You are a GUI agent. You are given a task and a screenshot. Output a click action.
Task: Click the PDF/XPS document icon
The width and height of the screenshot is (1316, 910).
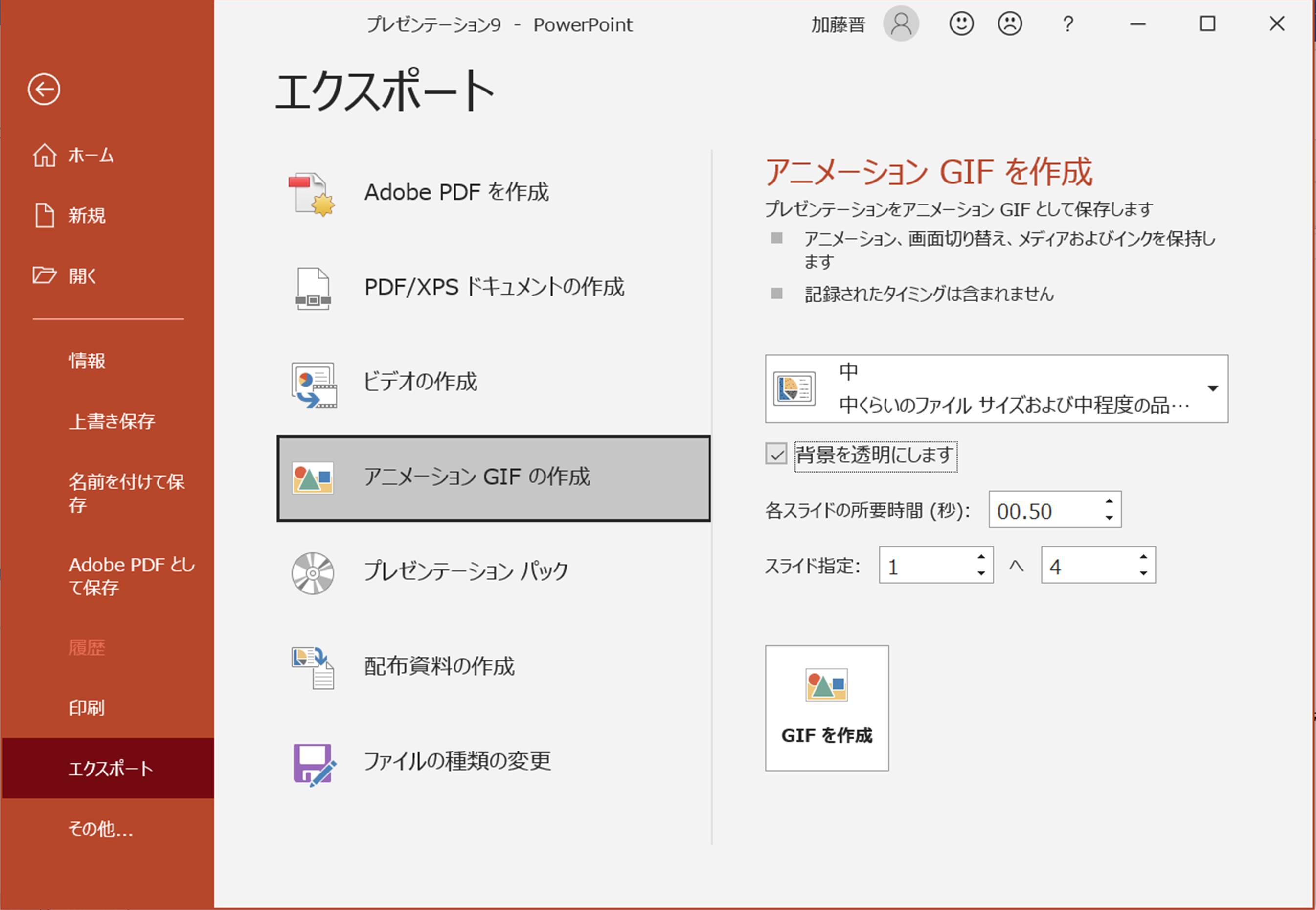tap(313, 289)
